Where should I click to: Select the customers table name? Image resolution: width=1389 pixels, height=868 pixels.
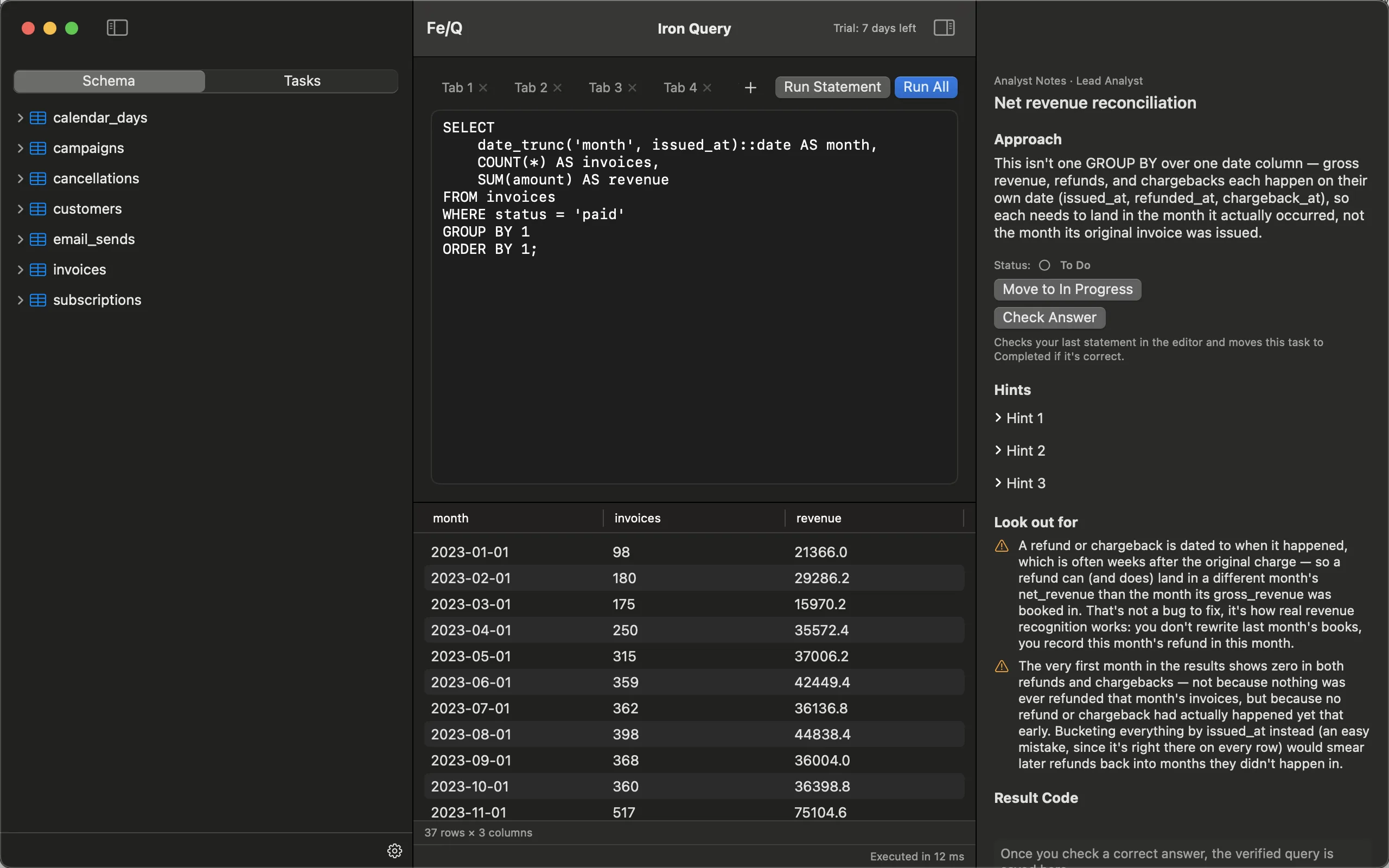[x=87, y=209]
